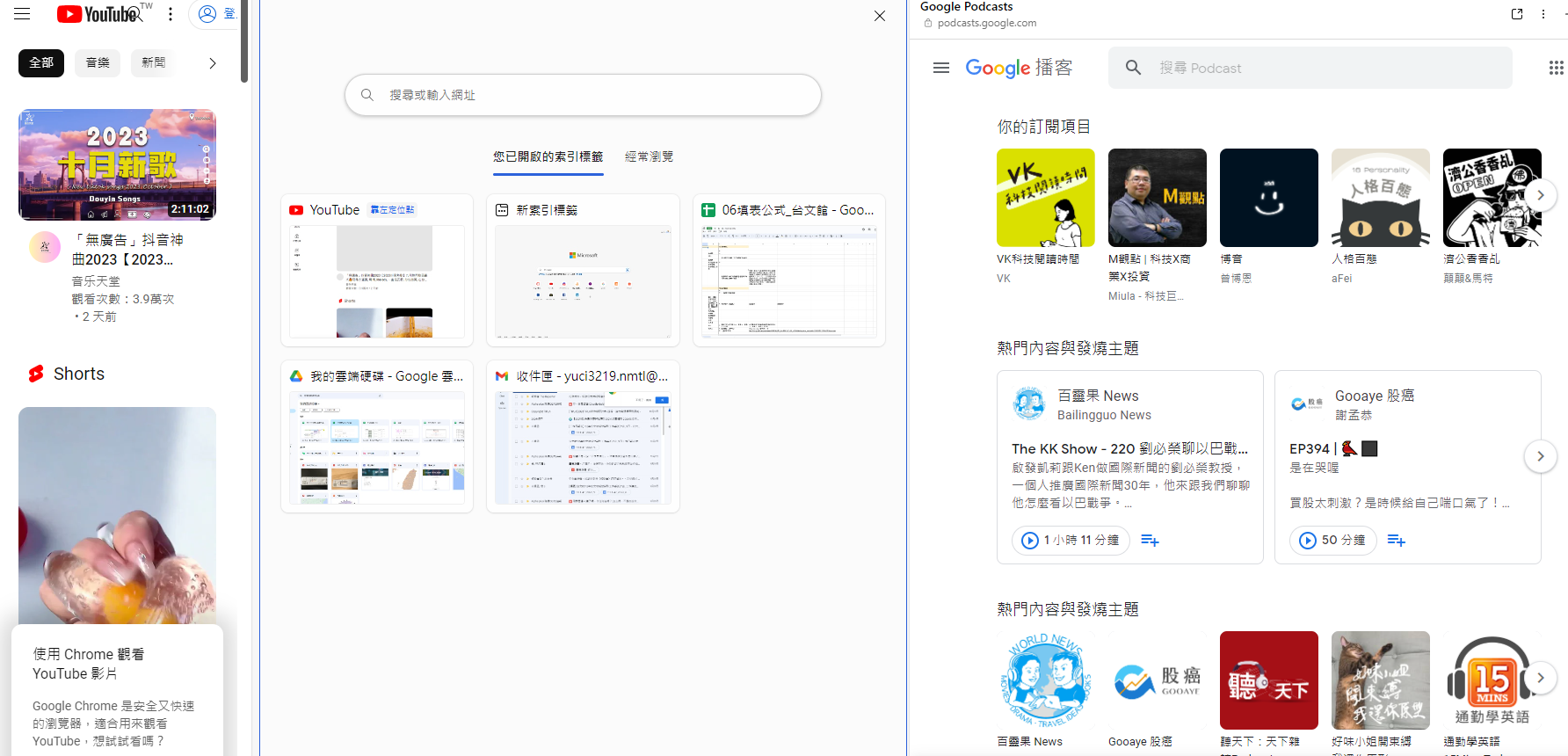The image size is (1568, 756).
Task: Click the Google Sheets favicon
Action: pyautogui.click(x=708, y=210)
